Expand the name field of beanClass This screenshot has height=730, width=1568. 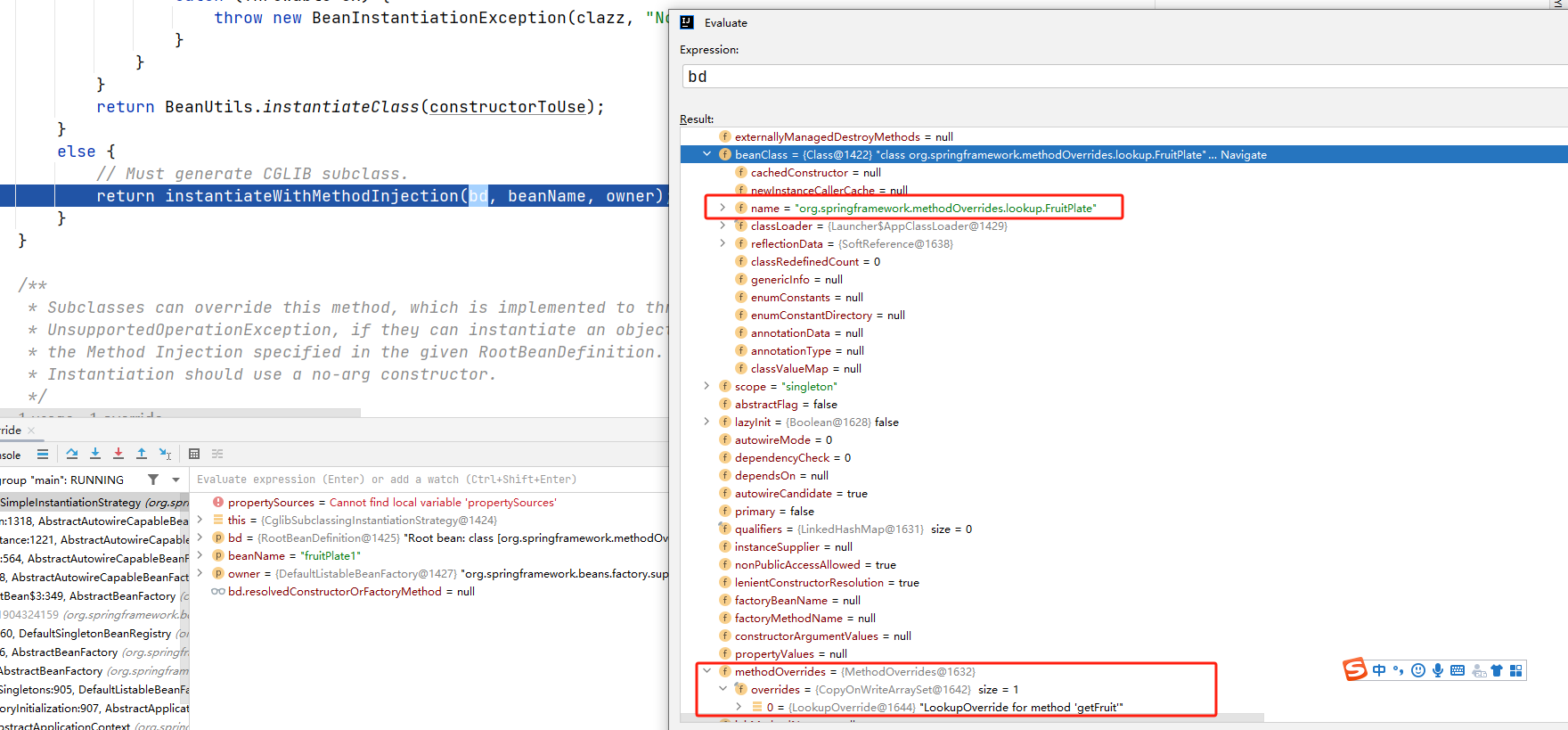(x=723, y=208)
